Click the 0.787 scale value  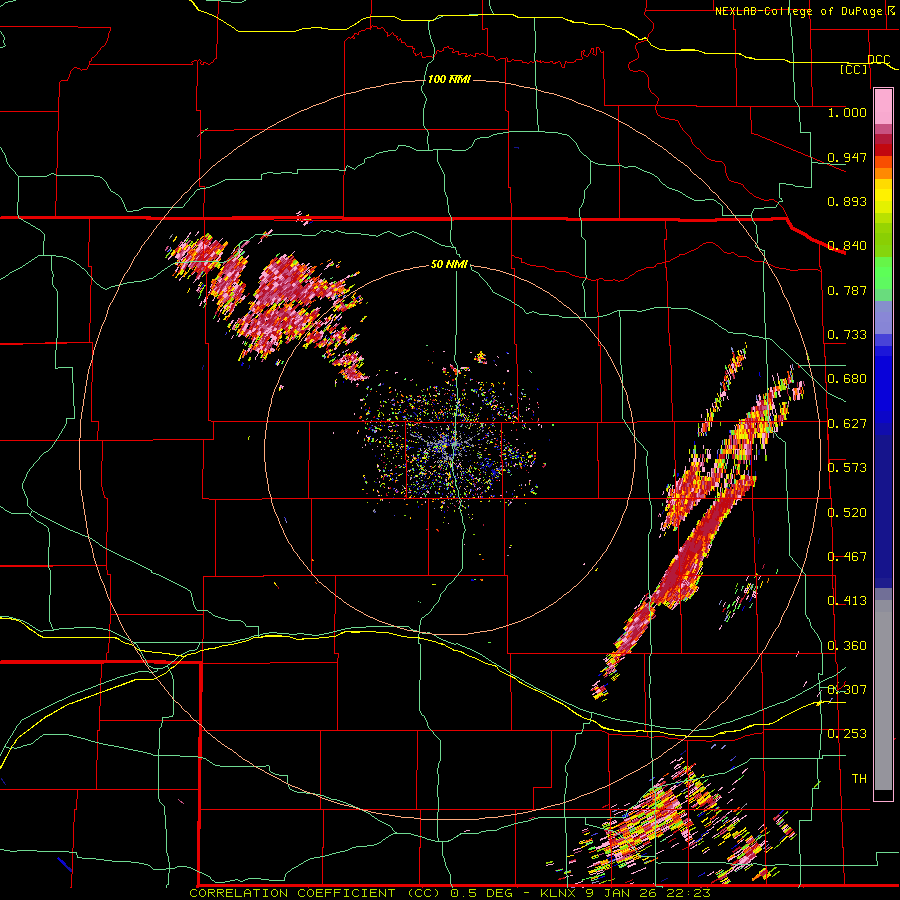tap(847, 290)
